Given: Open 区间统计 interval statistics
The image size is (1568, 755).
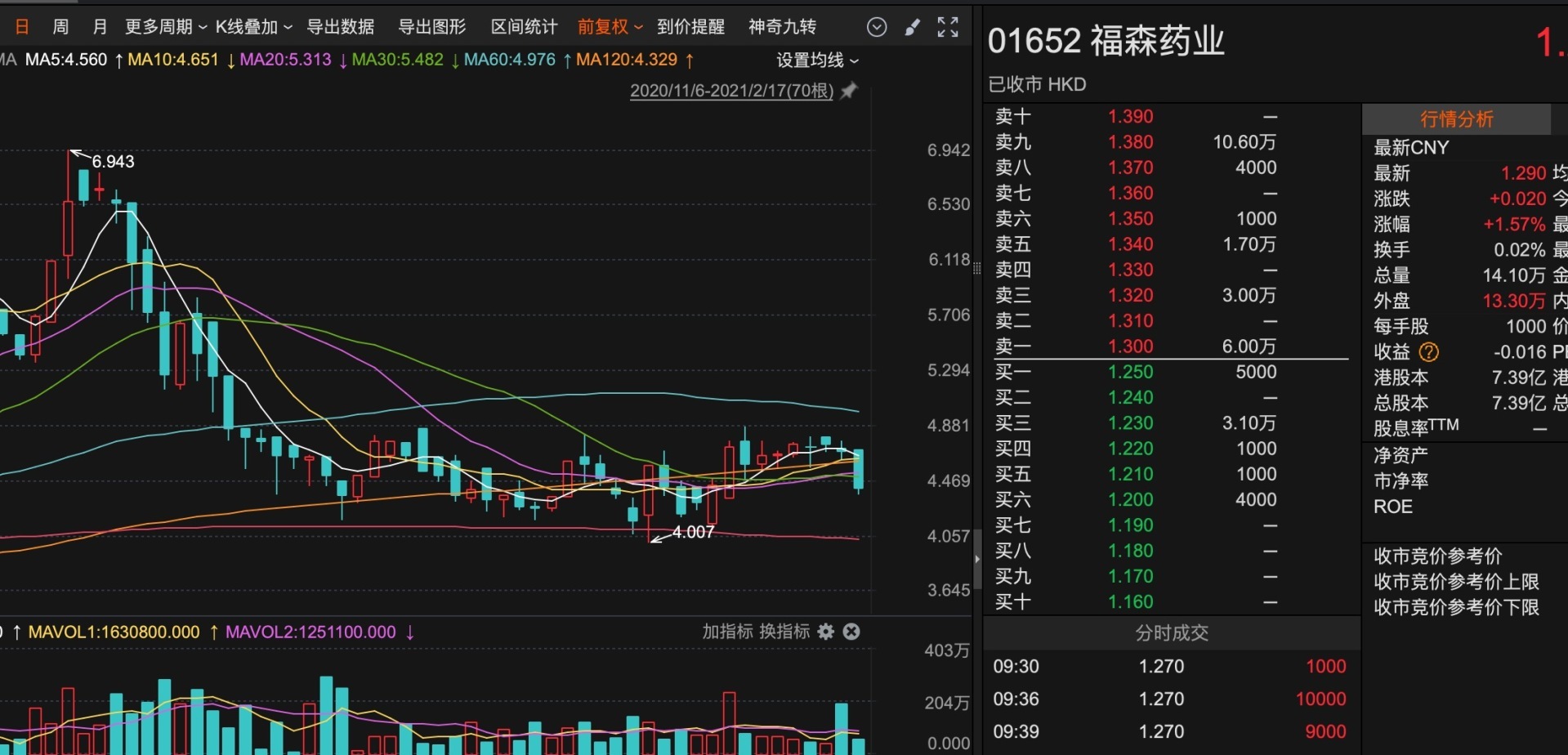Looking at the screenshot, I should coord(523,27).
